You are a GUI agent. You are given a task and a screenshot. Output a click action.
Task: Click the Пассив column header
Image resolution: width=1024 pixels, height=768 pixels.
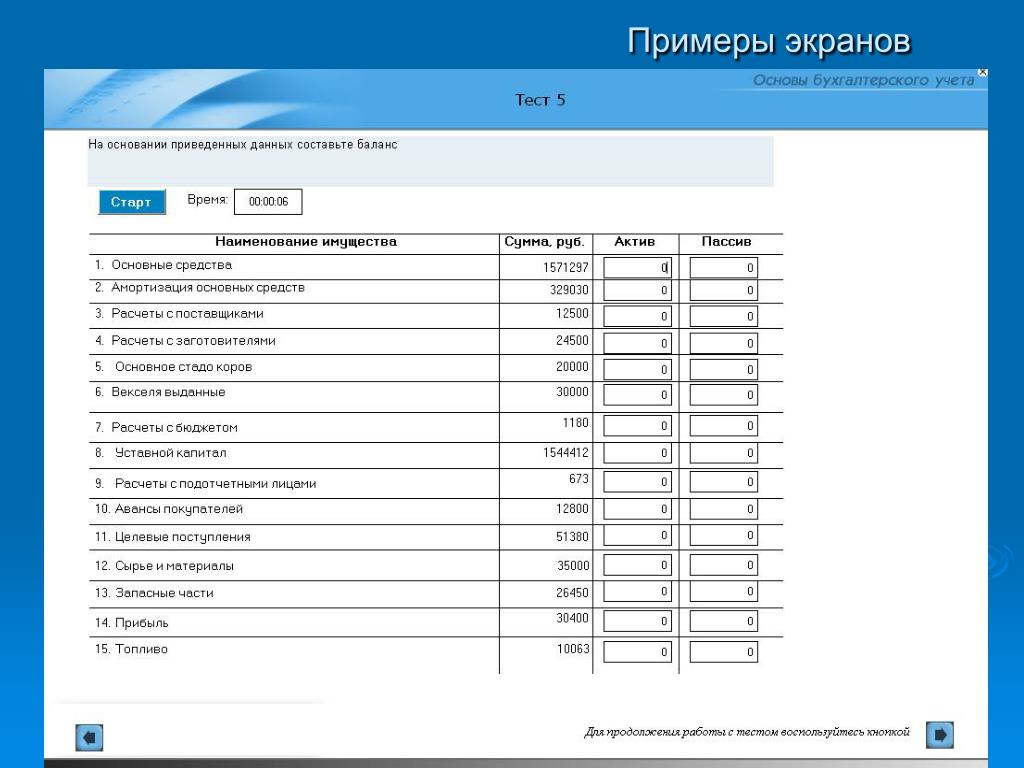point(726,242)
